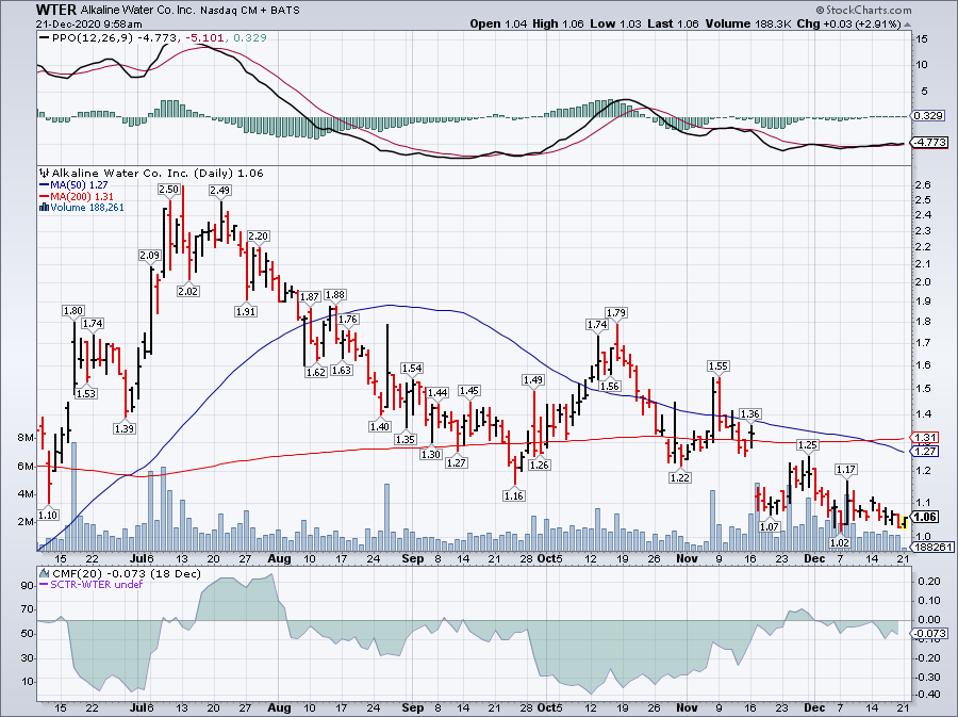The height and width of the screenshot is (717, 958).
Task: Click the SCTR-WTER undef legend
Action: 90,584
